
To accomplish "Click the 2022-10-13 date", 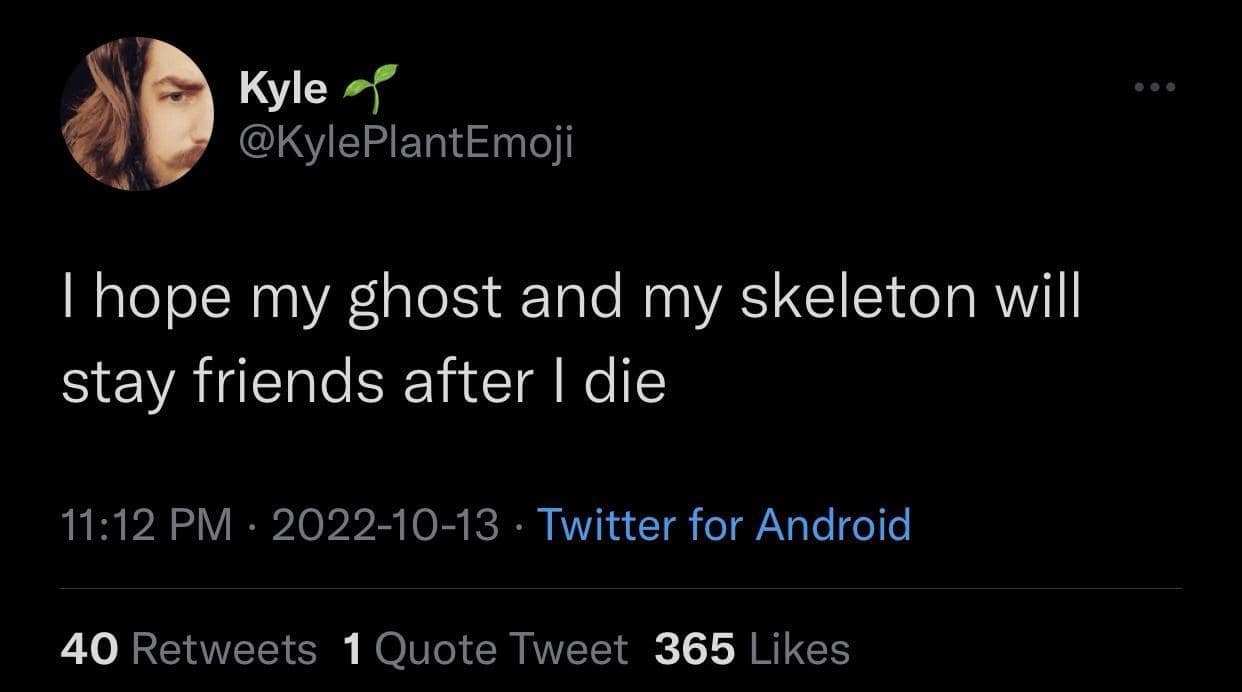I will [385, 525].
